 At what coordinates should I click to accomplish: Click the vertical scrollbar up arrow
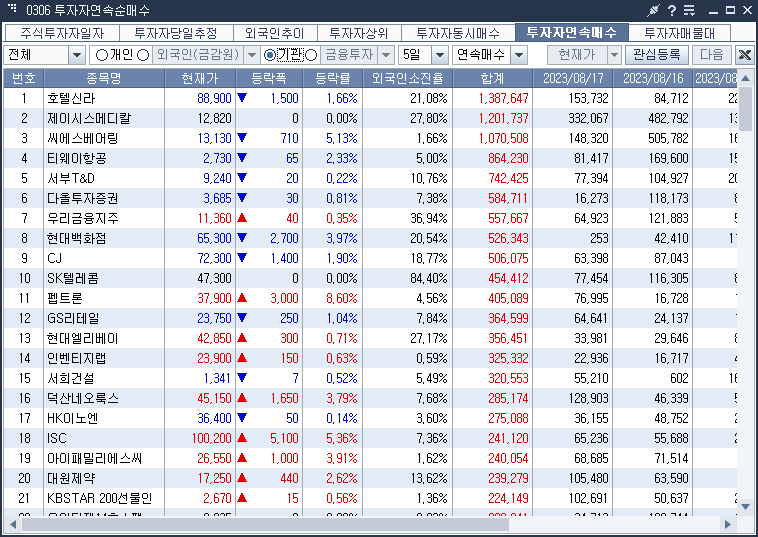(x=745, y=78)
